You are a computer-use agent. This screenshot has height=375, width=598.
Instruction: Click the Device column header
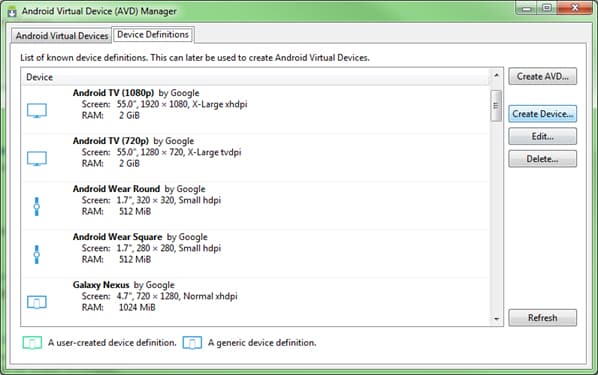tap(256, 77)
